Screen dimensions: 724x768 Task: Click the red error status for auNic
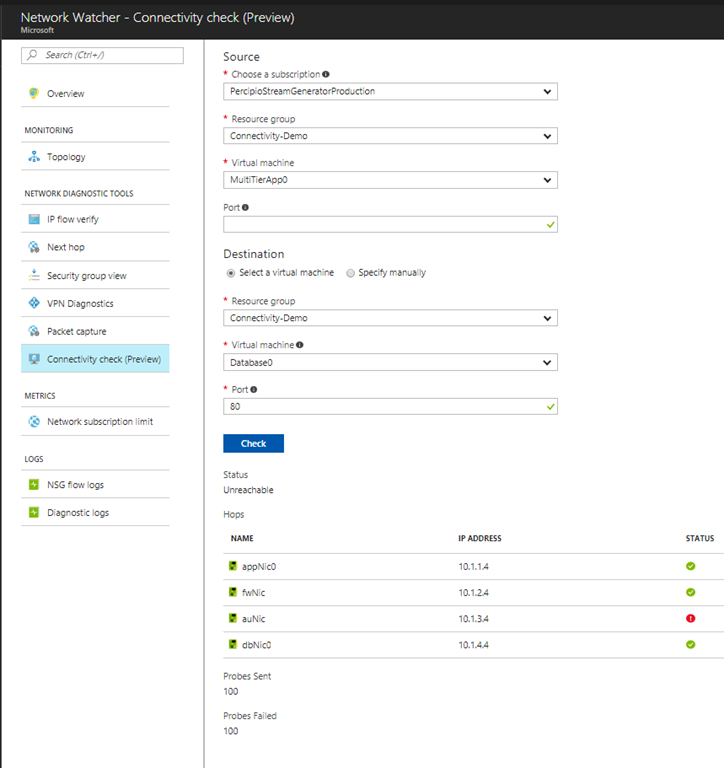pos(691,618)
